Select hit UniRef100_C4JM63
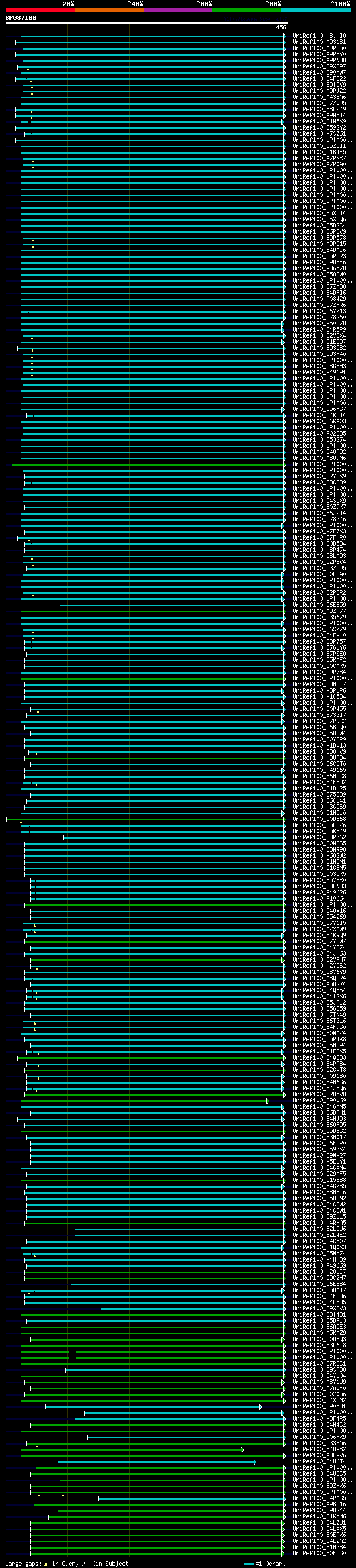The height and width of the screenshot is (1568, 356). coord(319,954)
